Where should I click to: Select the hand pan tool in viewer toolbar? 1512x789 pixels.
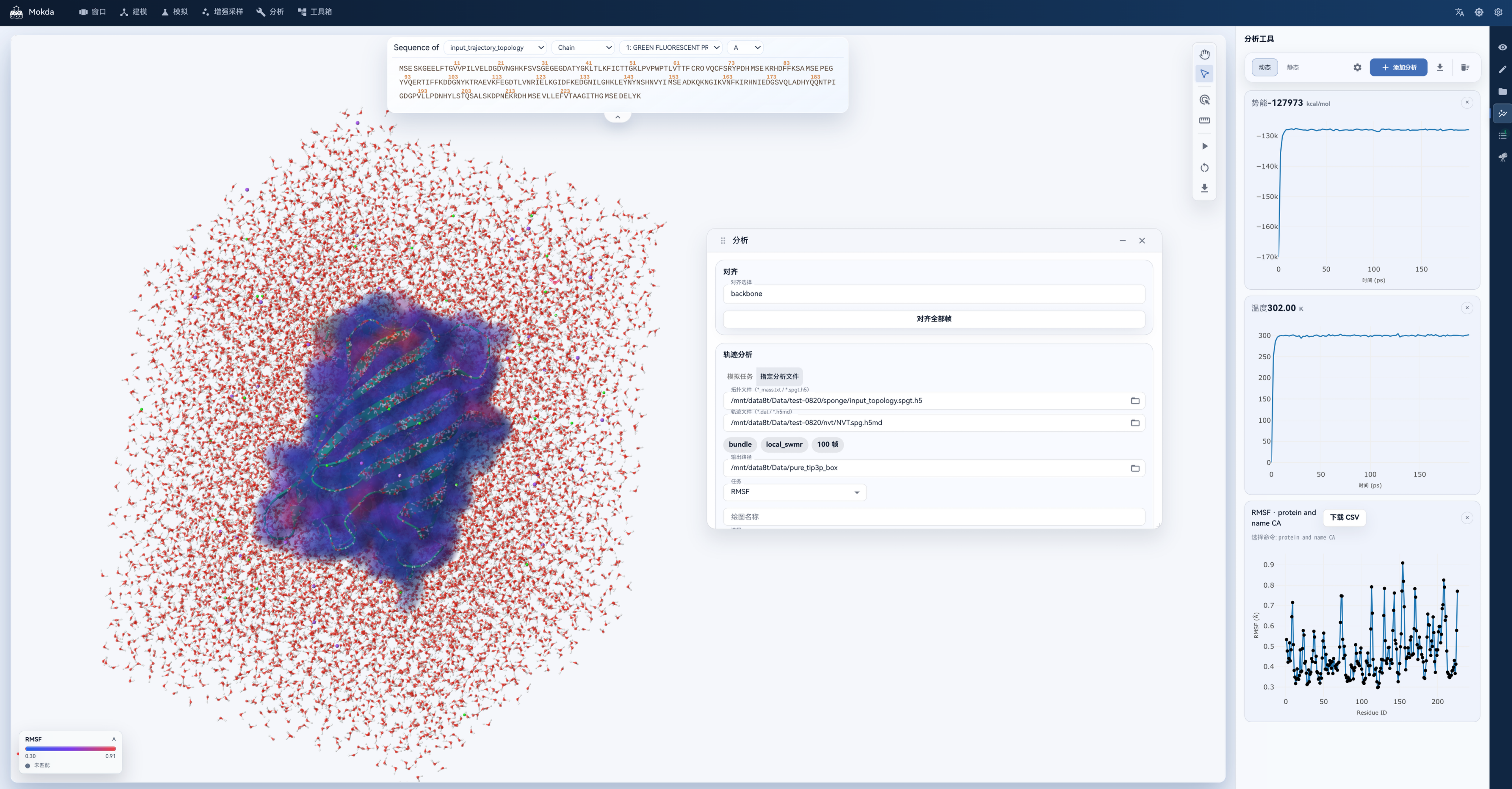(x=1204, y=54)
